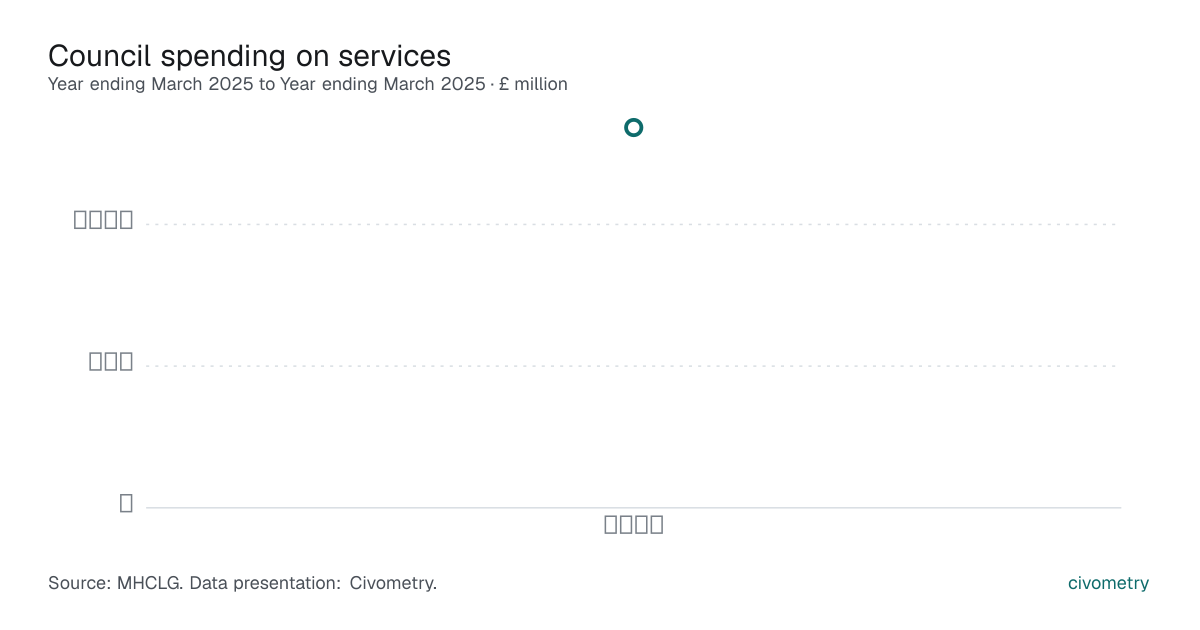The width and height of the screenshot is (1200, 630).
Task: Click the first 'Year ending March 2025' phrase
Action: coord(151,85)
